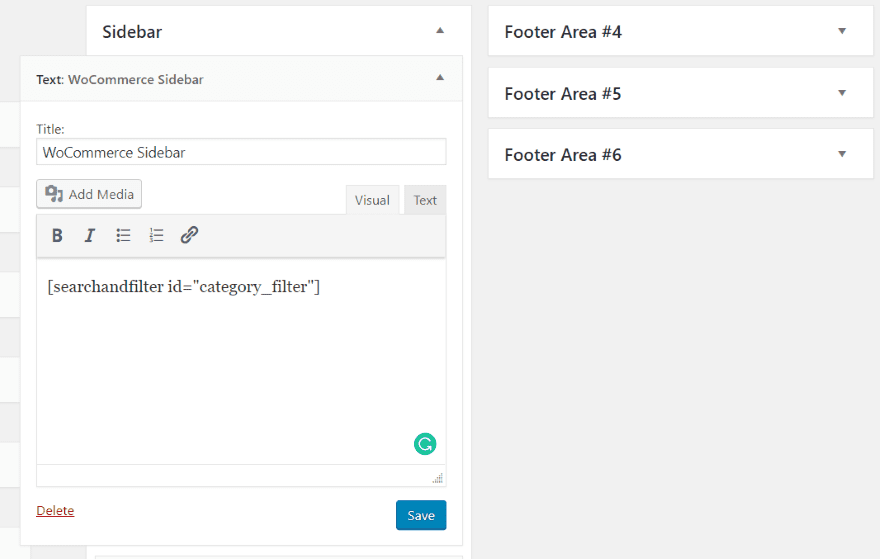Apply italic formatting in the editor

click(x=90, y=236)
